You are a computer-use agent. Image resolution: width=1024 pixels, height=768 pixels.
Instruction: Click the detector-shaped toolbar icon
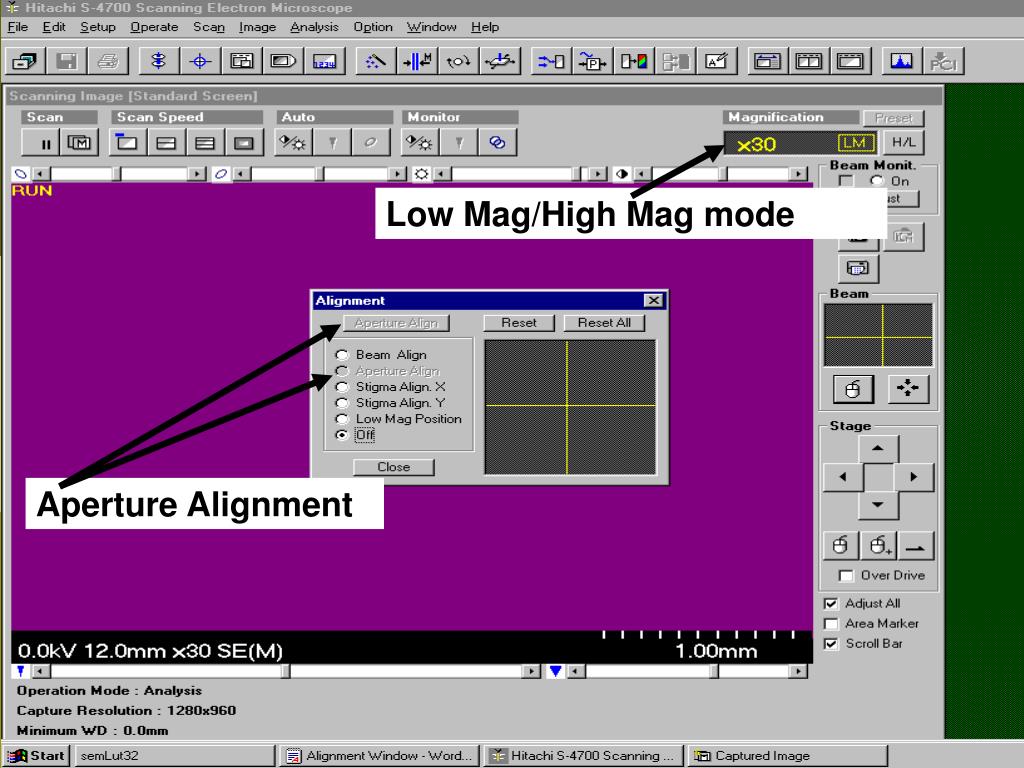(x=283, y=61)
